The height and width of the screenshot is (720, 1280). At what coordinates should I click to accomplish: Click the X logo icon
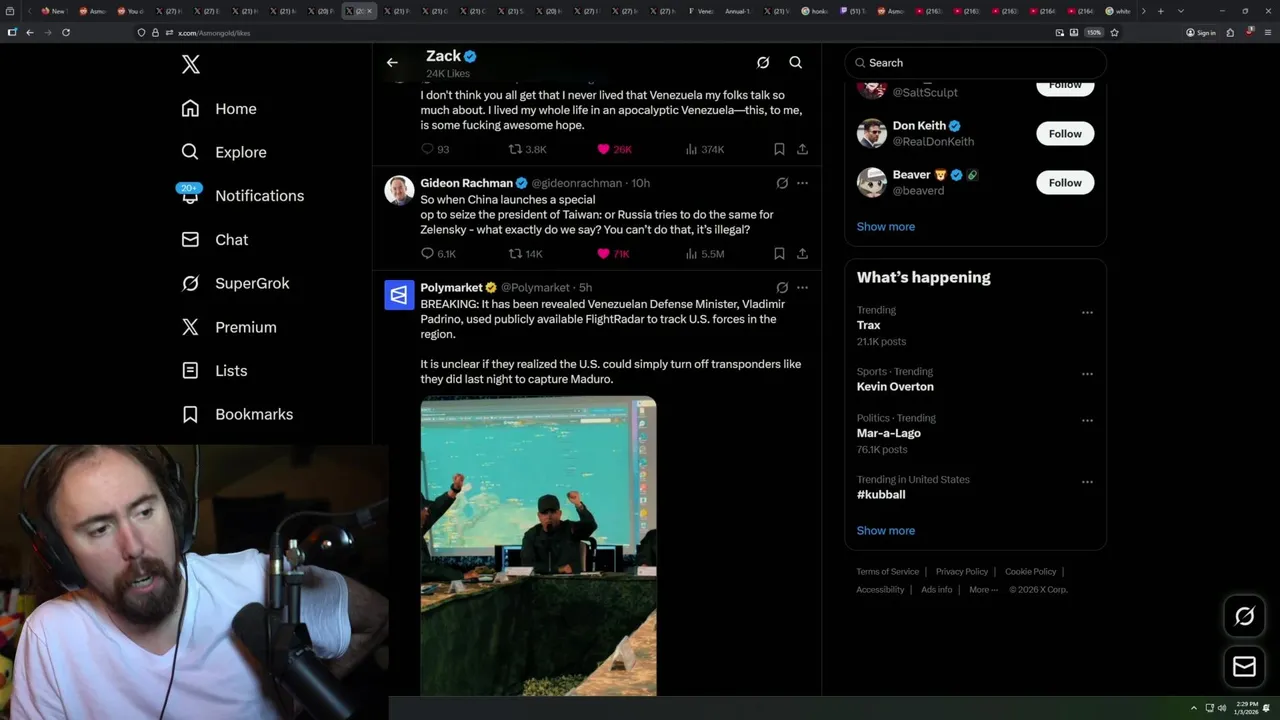point(191,65)
